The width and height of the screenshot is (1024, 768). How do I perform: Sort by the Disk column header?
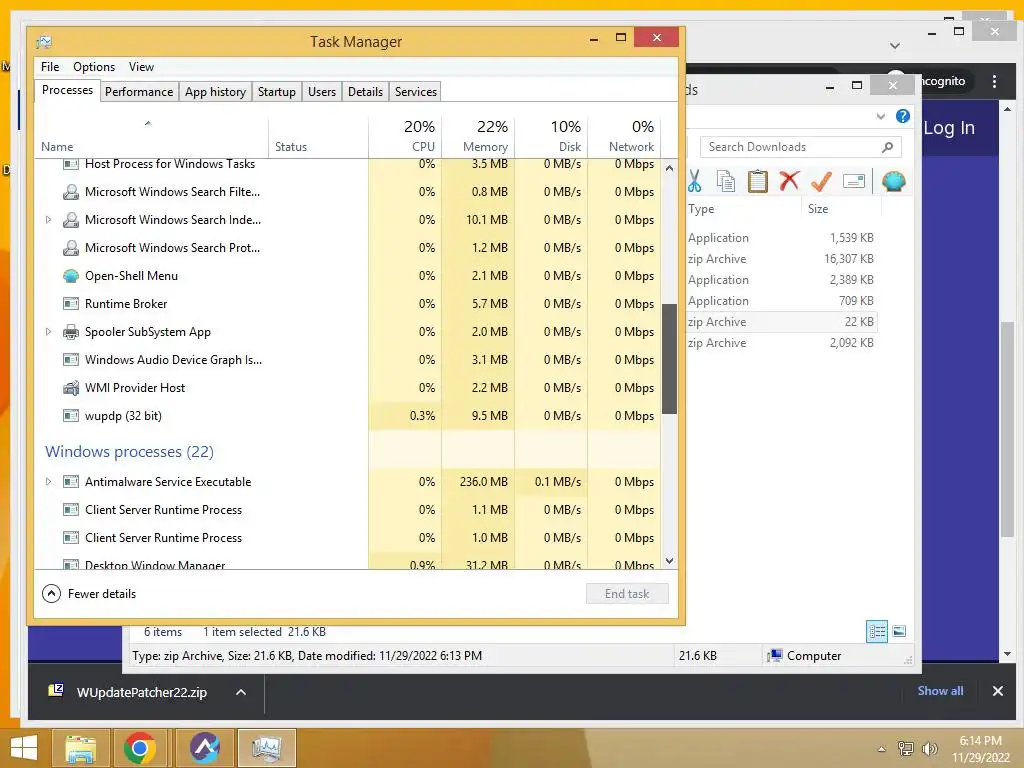point(551,138)
